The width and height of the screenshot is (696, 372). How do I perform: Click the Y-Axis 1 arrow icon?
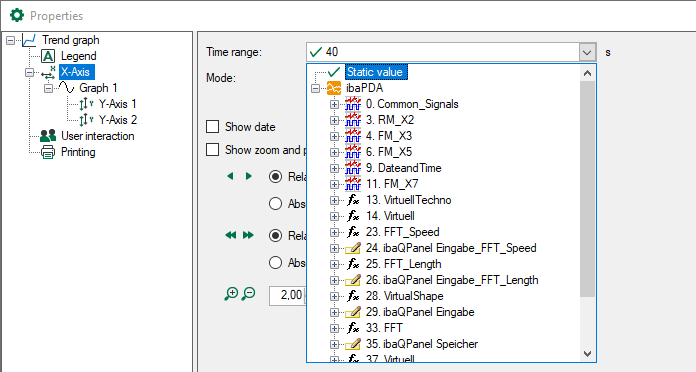pyautogui.click(x=86, y=104)
